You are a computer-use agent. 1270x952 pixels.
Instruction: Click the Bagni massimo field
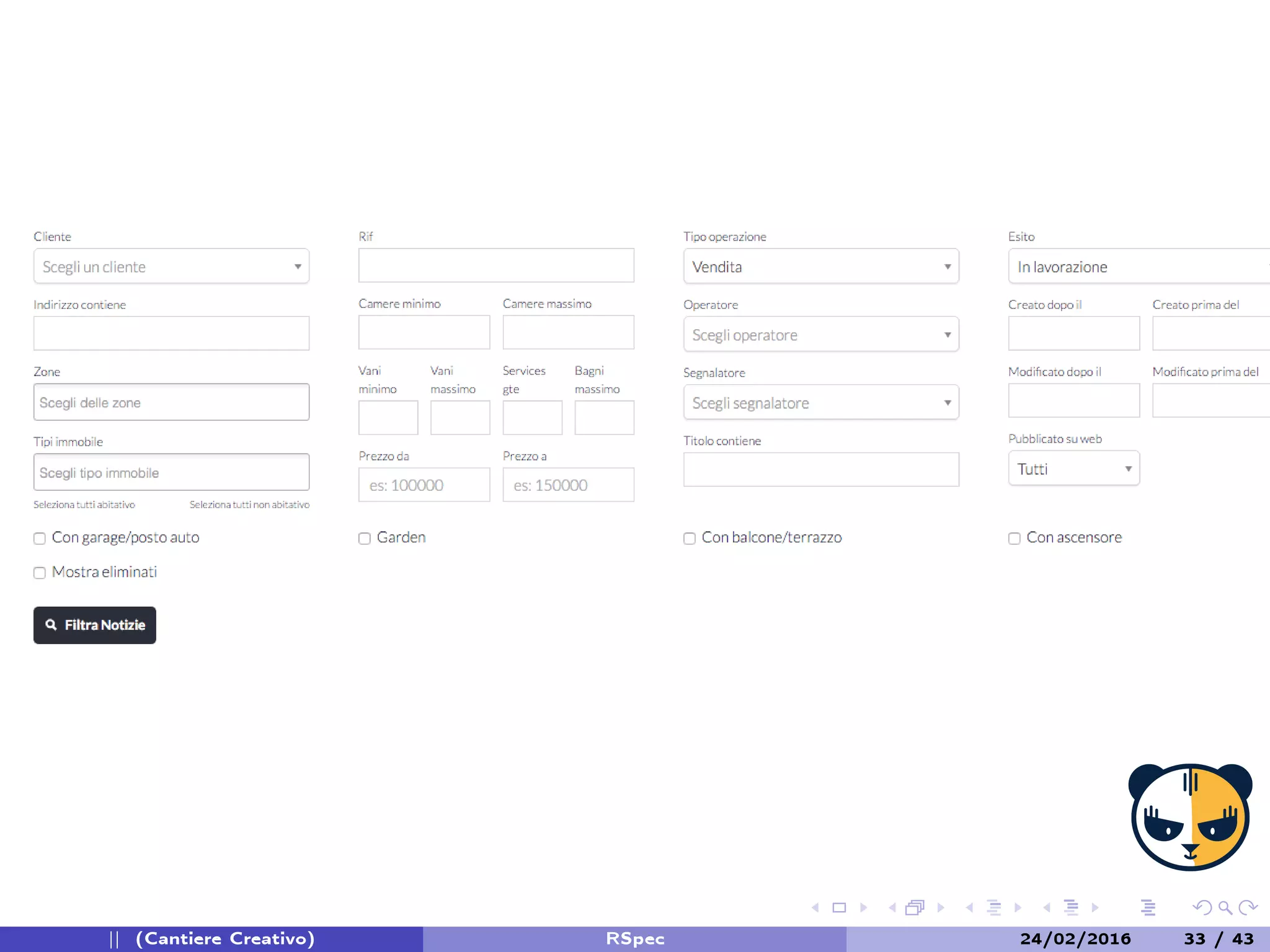604,418
